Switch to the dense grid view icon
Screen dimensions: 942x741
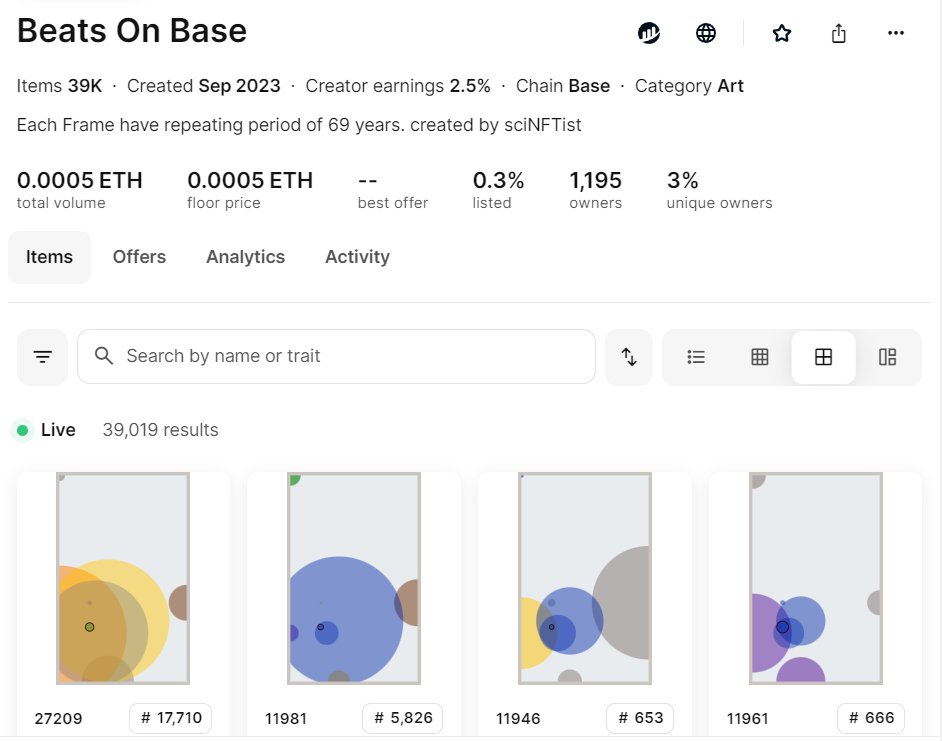tap(759, 356)
